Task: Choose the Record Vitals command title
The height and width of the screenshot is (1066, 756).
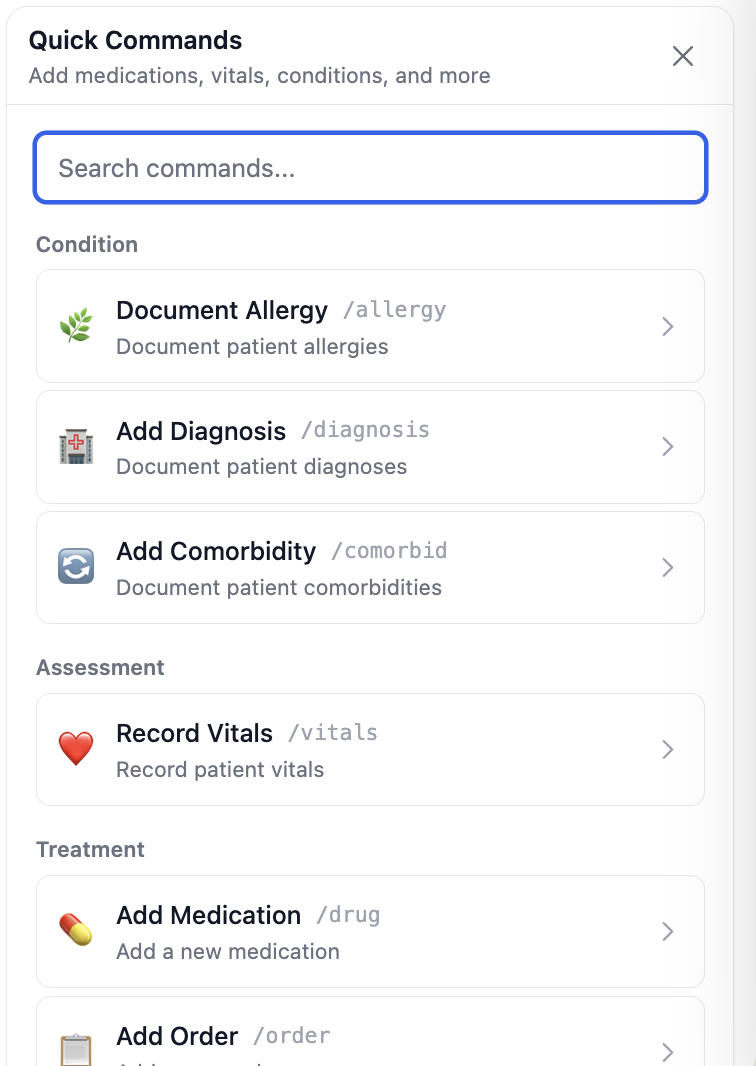Action: (x=194, y=733)
